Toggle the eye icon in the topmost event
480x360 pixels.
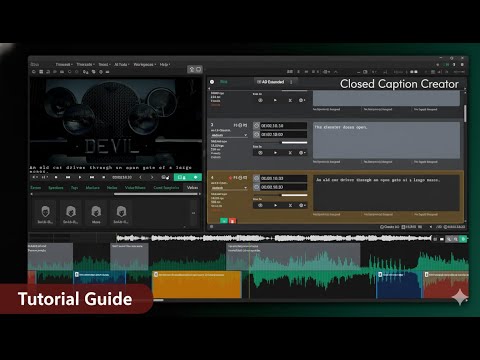coord(260,100)
